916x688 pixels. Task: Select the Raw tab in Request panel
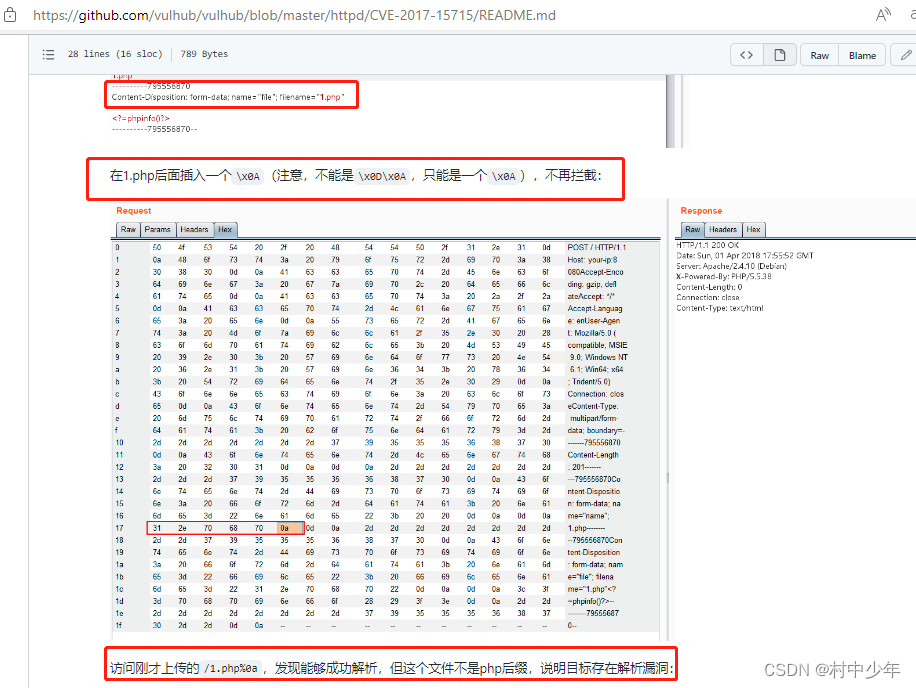point(128,230)
